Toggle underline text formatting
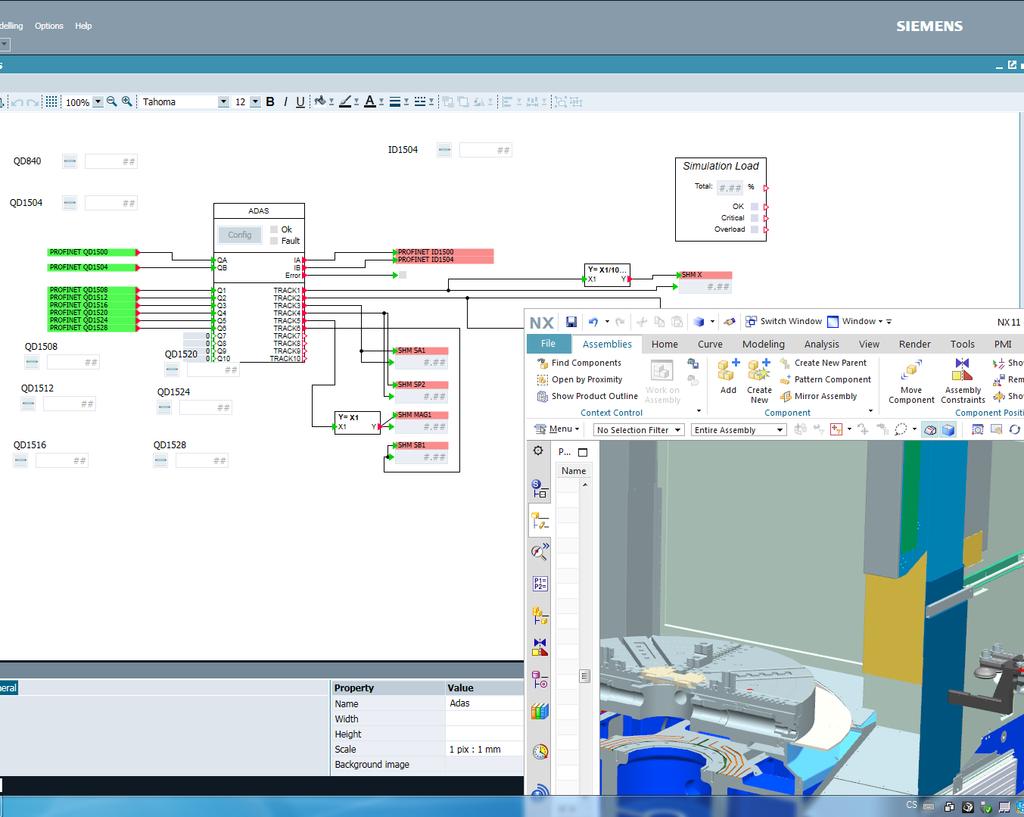1024x817 pixels. pyautogui.click(x=300, y=102)
